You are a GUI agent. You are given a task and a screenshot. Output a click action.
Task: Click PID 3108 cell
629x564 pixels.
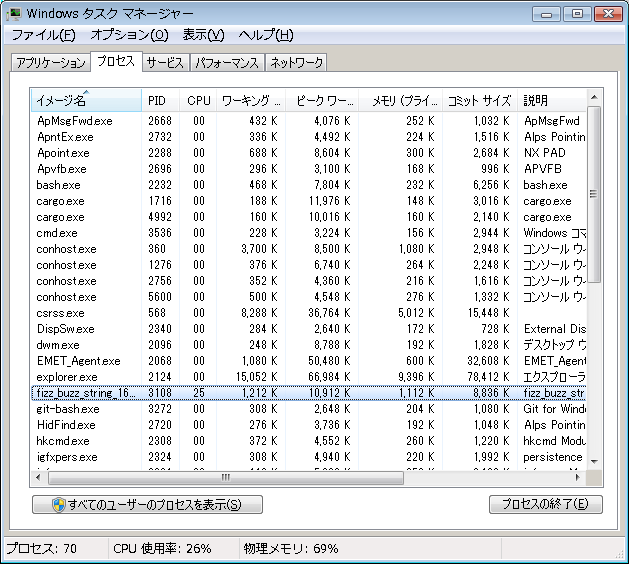click(x=160, y=393)
